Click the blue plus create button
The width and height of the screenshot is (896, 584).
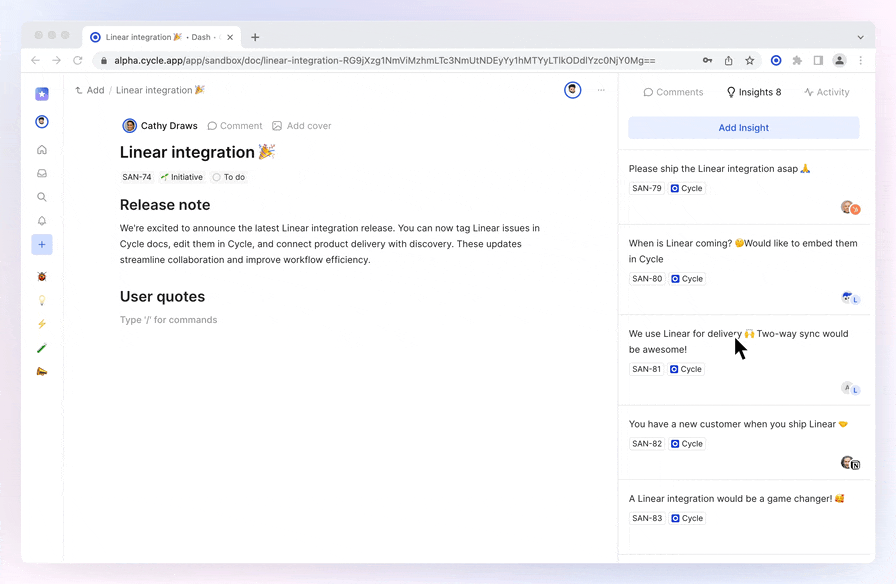[42, 245]
